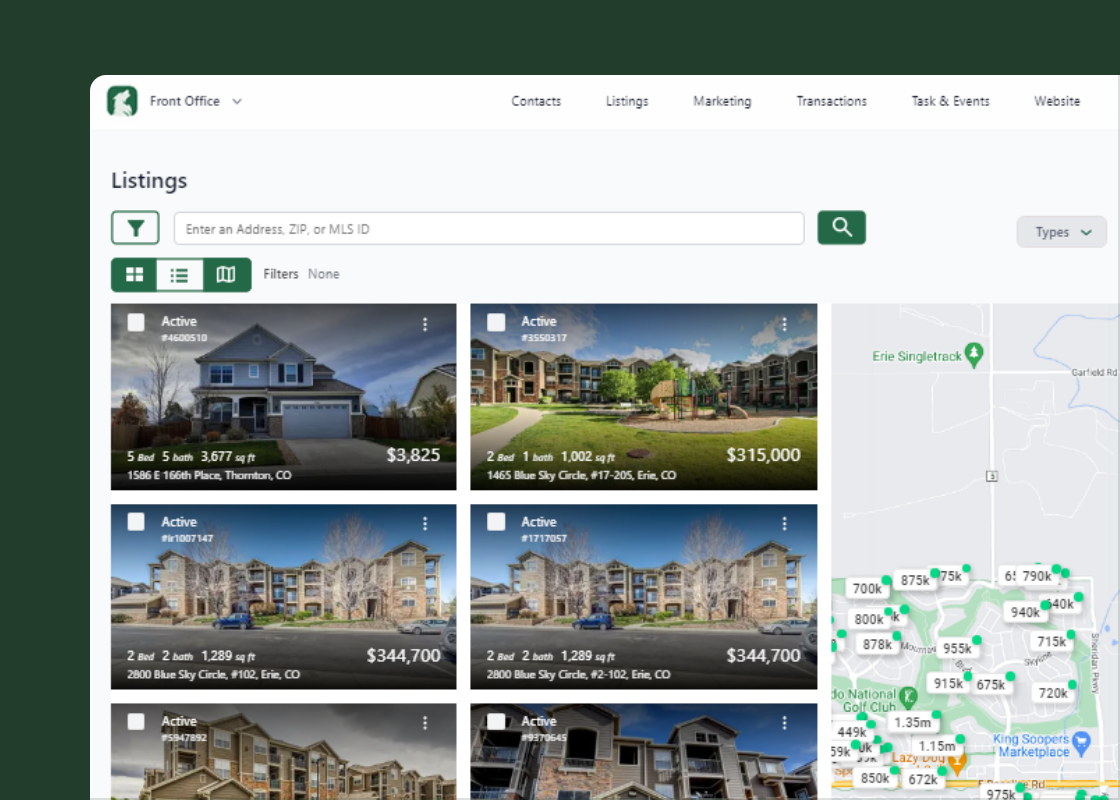
Task: Open Task & Events
Action: pyautogui.click(x=951, y=101)
